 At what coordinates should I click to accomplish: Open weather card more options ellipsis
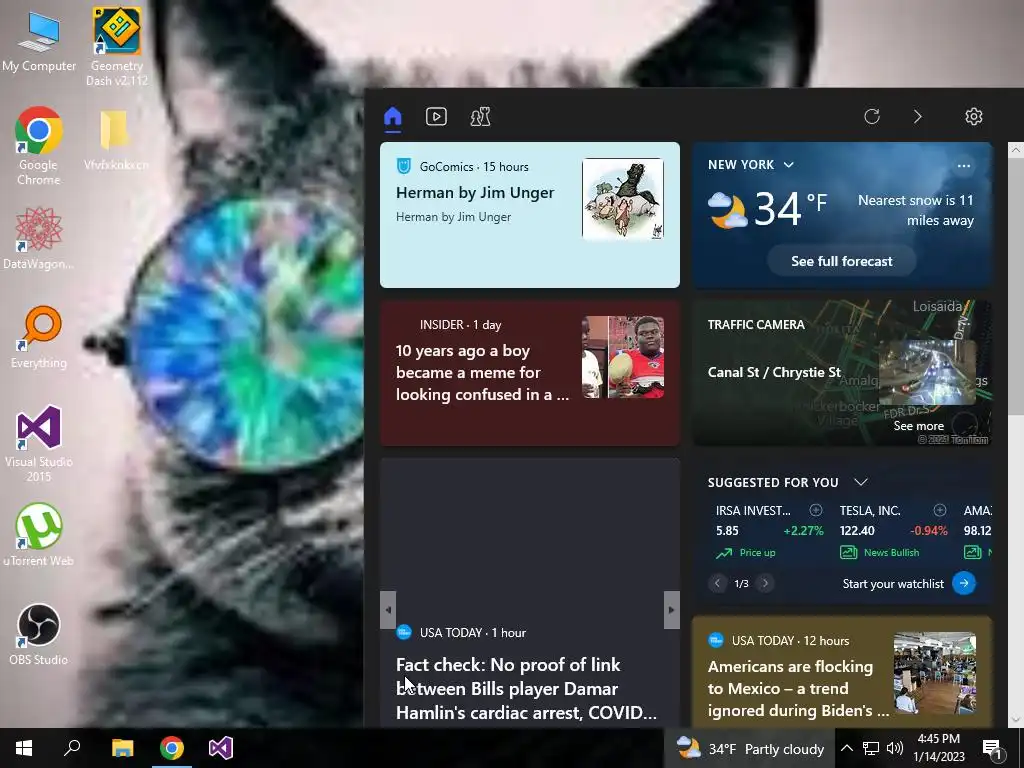tap(963, 166)
